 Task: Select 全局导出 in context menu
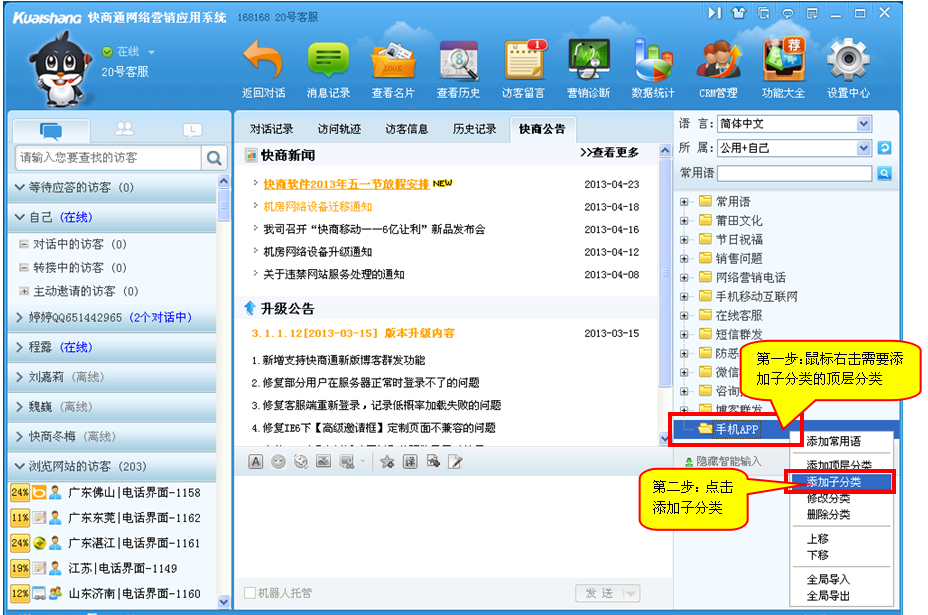coord(828,596)
